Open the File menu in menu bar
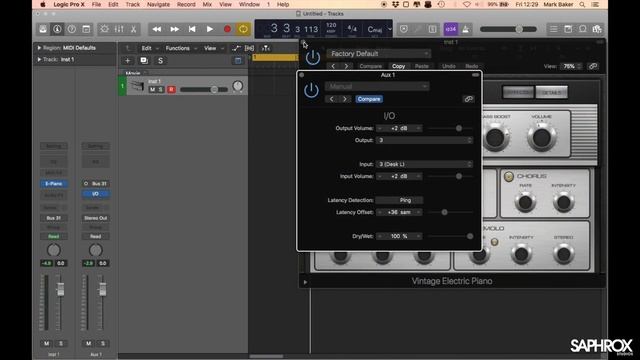This screenshot has width=640, height=360. point(96,4)
